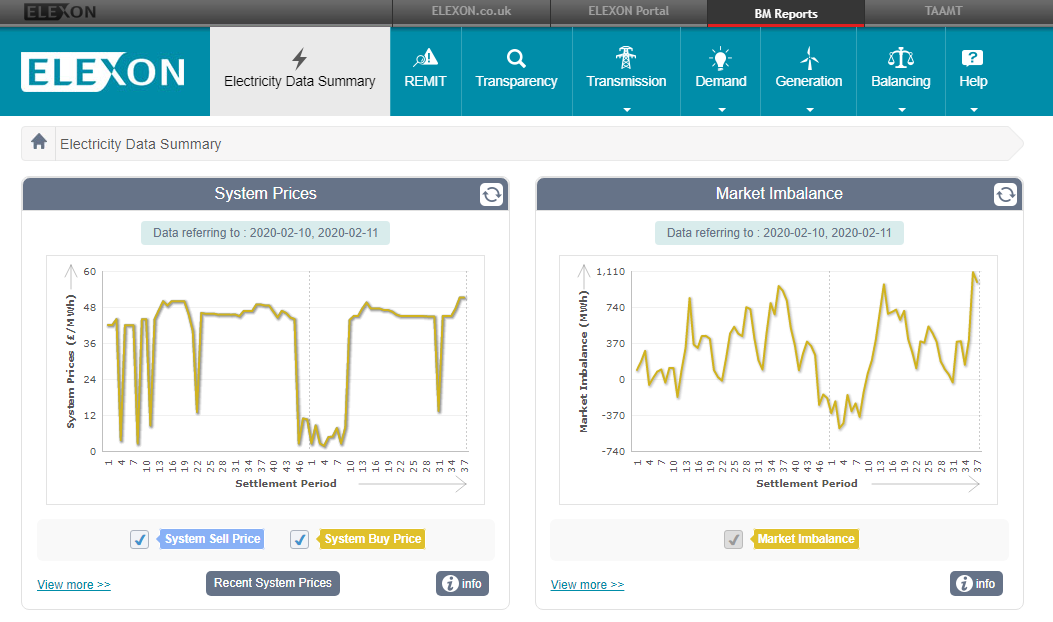Image resolution: width=1053 pixels, height=622 pixels.
Task: Click the System Buy Price yellow legend label
Action: coord(373,539)
